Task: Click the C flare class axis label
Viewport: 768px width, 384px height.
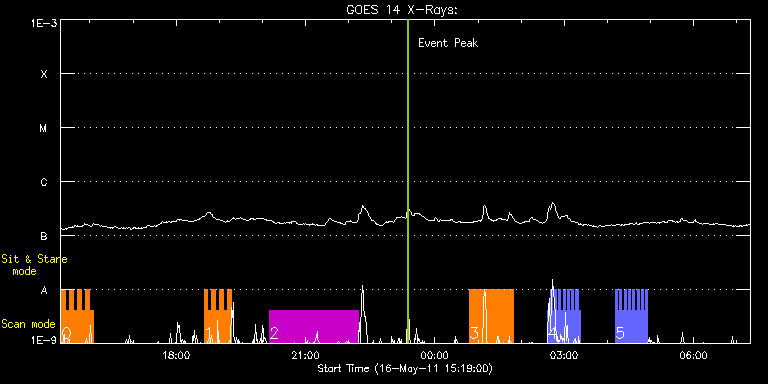Action: [x=44, y=182]
